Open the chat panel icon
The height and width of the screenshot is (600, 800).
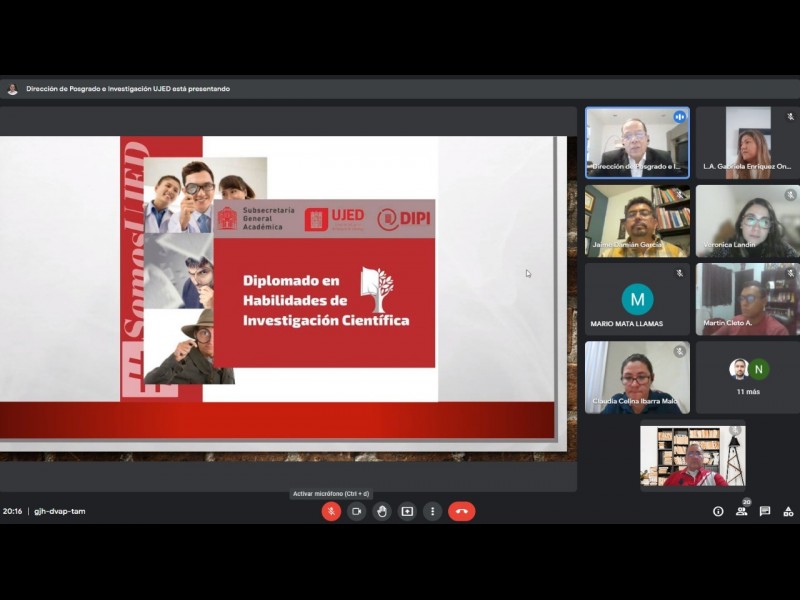click(x=765, y=511)
